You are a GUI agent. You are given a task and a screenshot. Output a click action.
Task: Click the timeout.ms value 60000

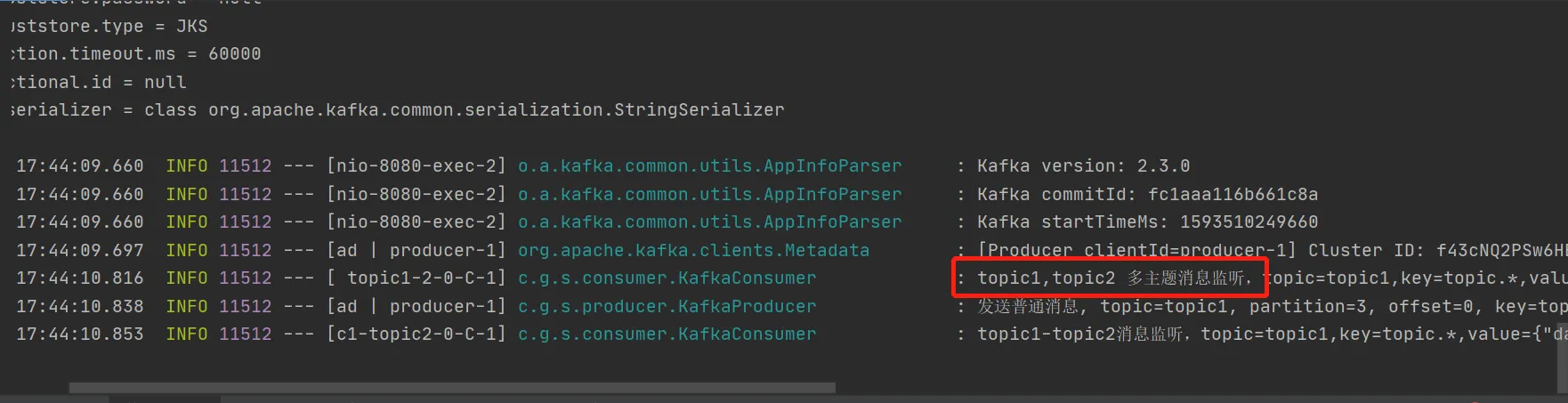tap(234, 53)
